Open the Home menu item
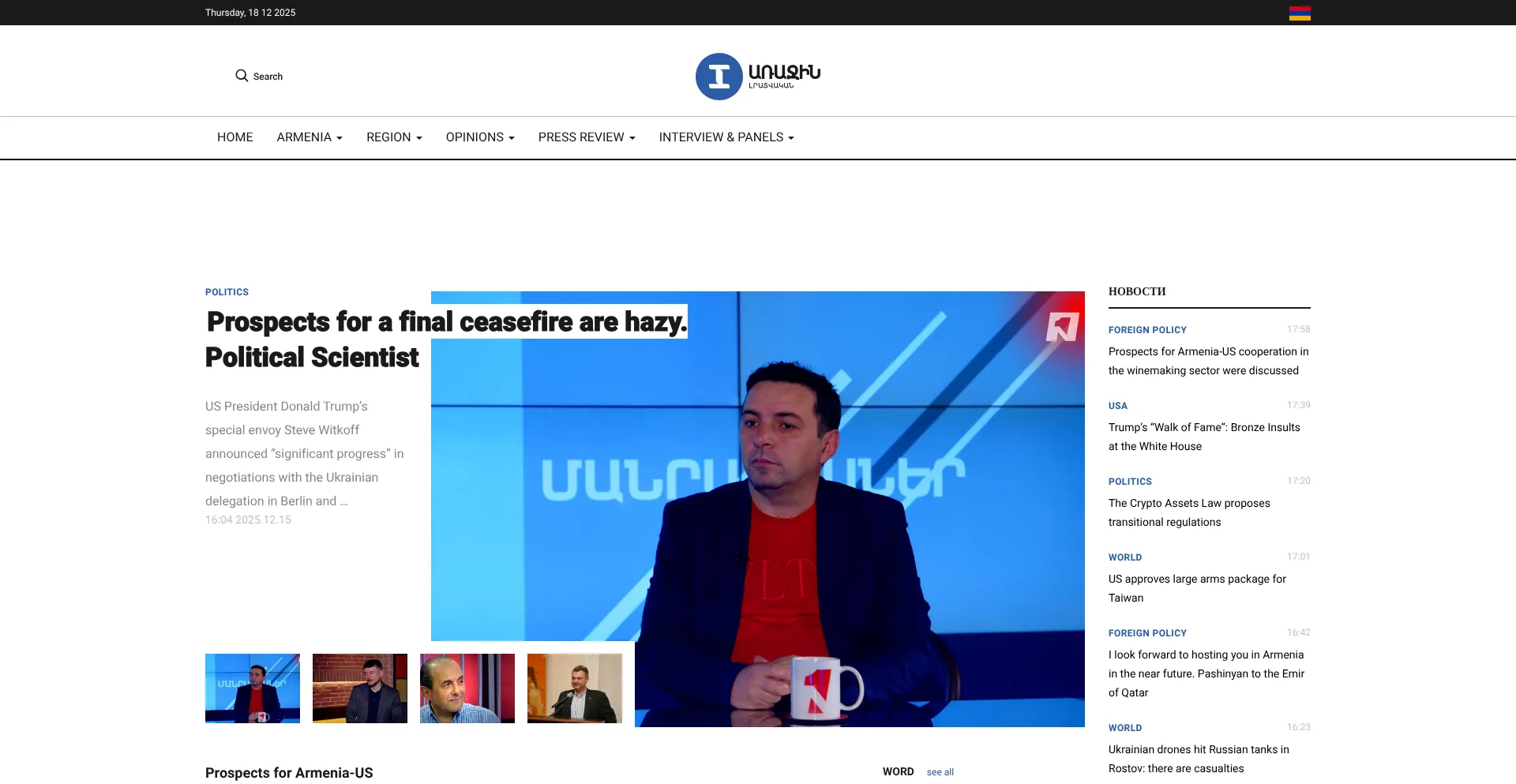 235,137
